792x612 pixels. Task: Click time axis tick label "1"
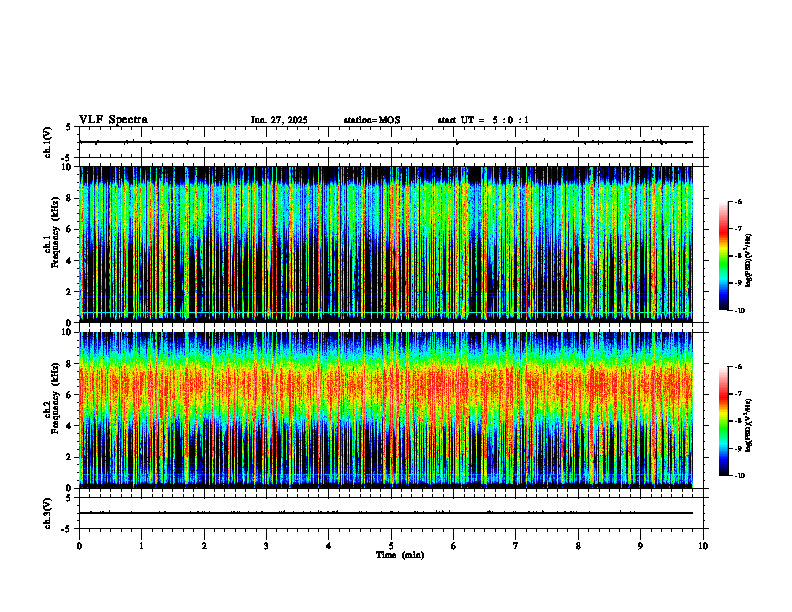(x=141, y=546)
